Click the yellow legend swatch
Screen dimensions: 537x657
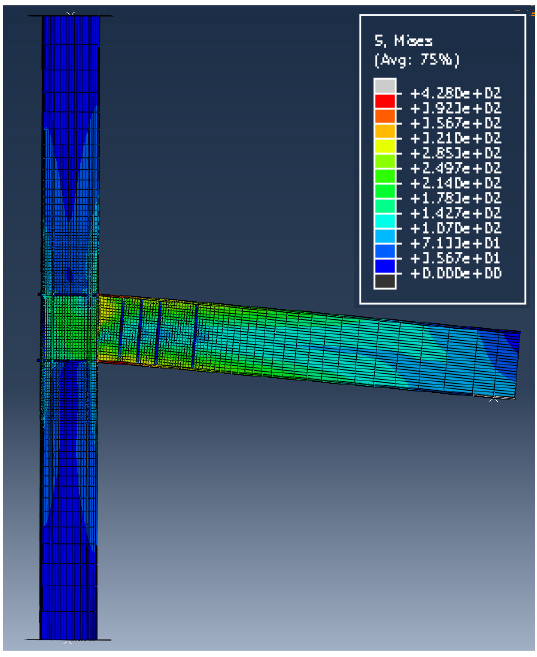coord(385,146)
